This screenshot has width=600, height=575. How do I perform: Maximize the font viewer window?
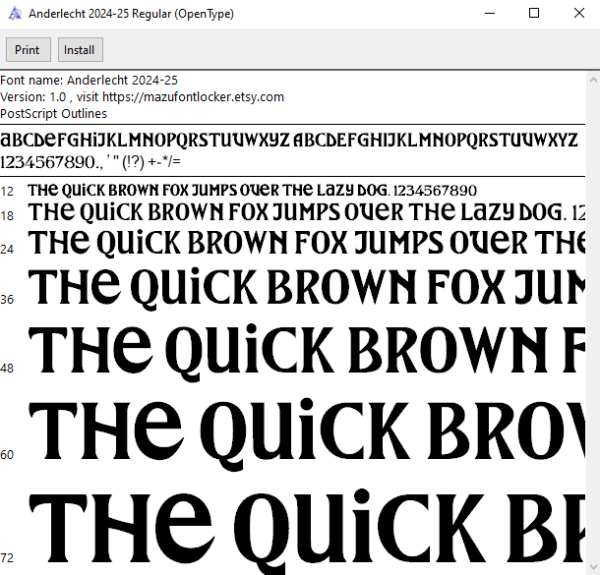(534, 13)
